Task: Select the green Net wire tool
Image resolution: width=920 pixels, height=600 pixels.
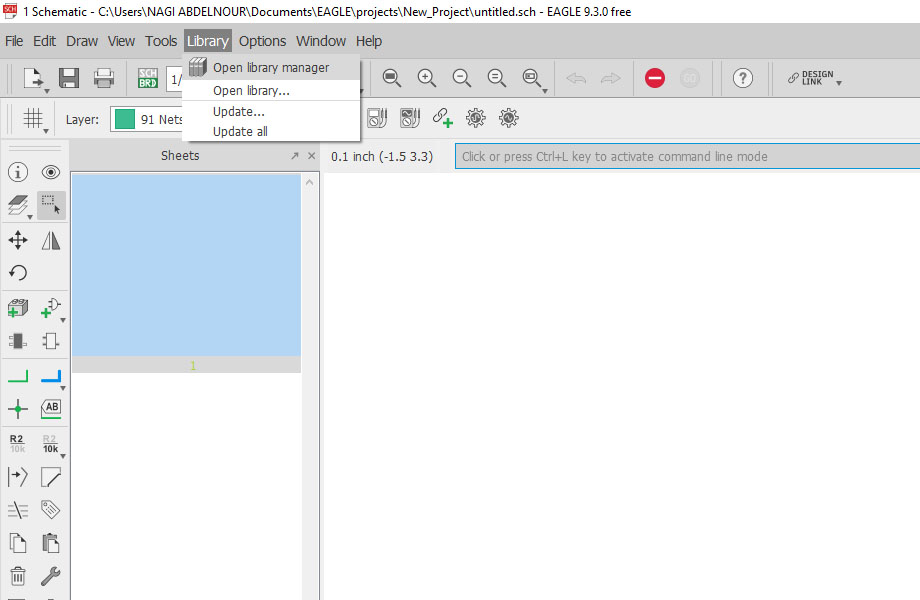Action: [x=18, y=376]
